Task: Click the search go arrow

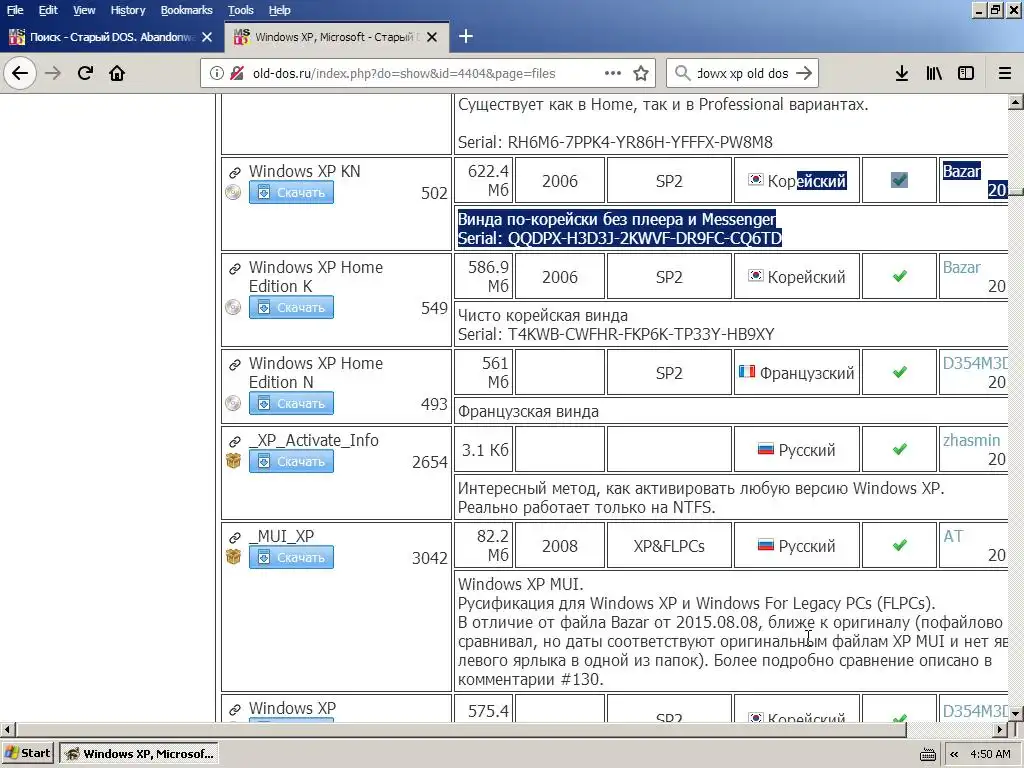Action: click(805, 73)
